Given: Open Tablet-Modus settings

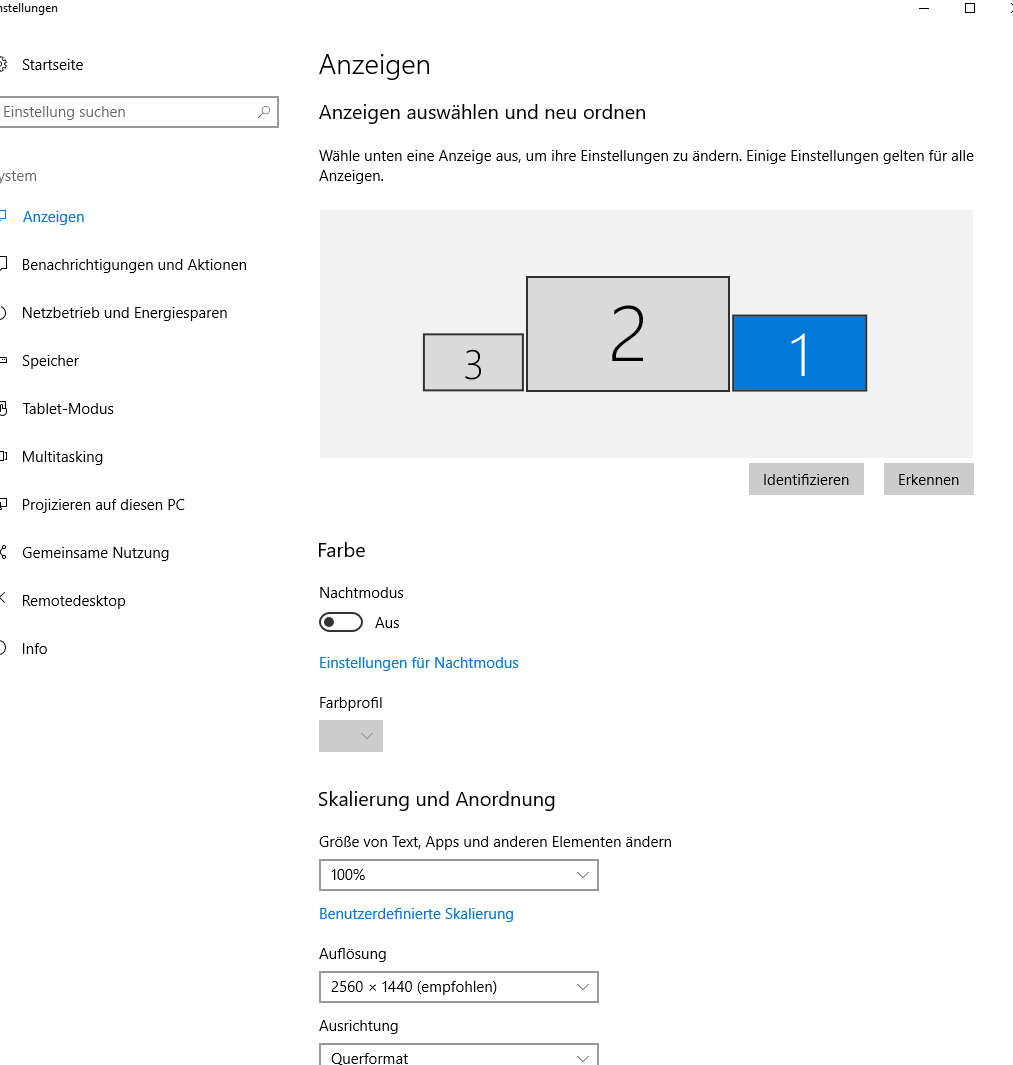Looking at the screenshot, I should tap(67, 409).
